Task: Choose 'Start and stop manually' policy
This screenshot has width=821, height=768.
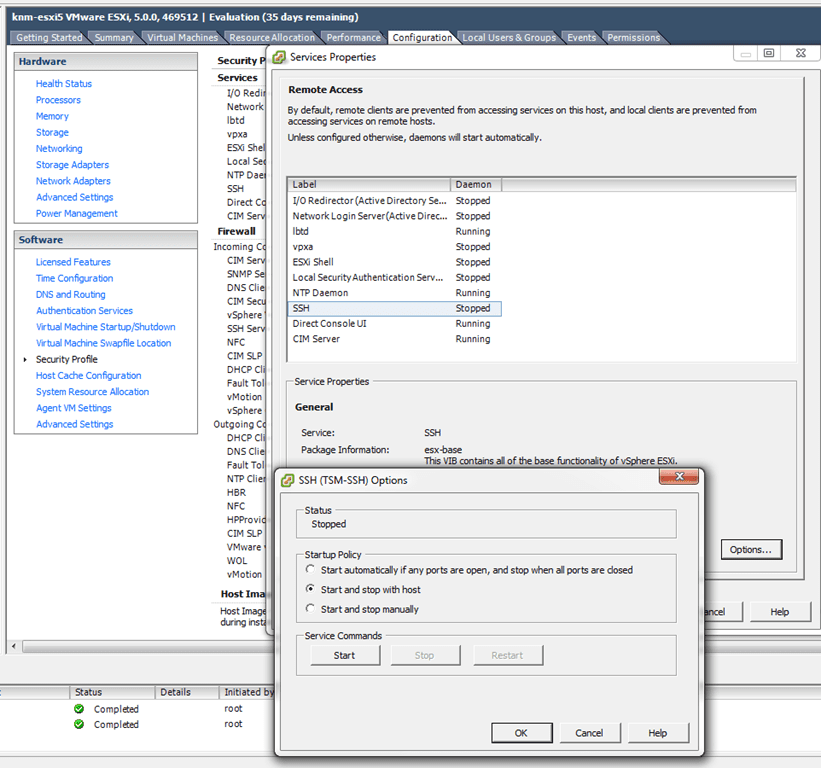Action: (311, 609)
